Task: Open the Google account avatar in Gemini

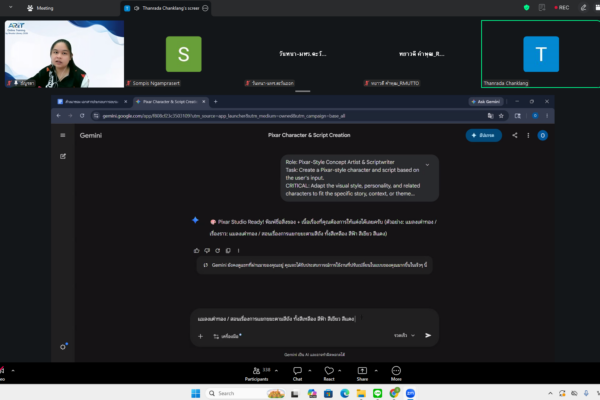Action: (x=542, y=135)
